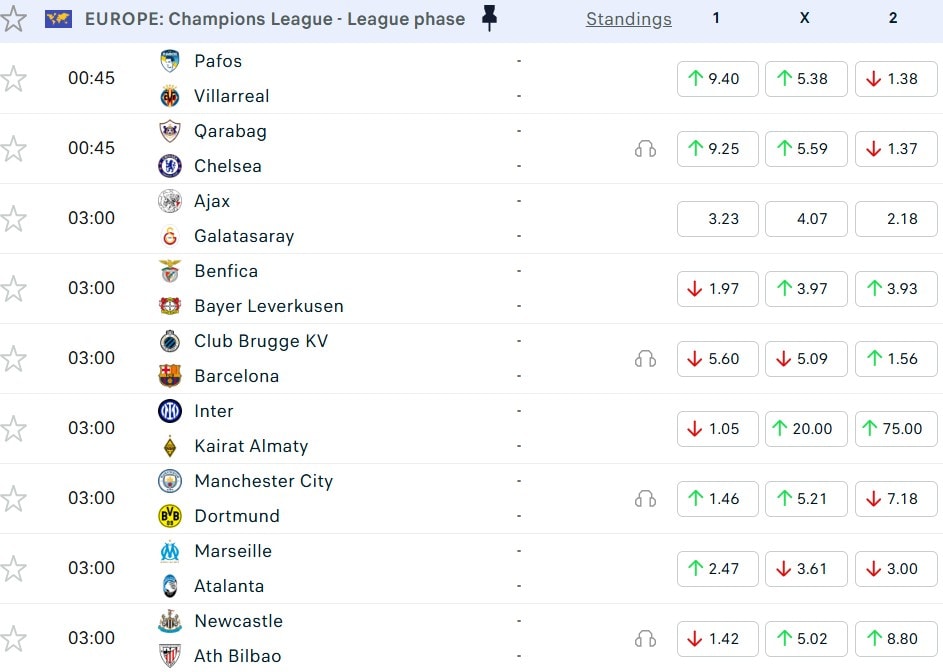The height and width of the screenshot is (672, 943).
Task: Click the Dortmund club crest
Action: 170,516
